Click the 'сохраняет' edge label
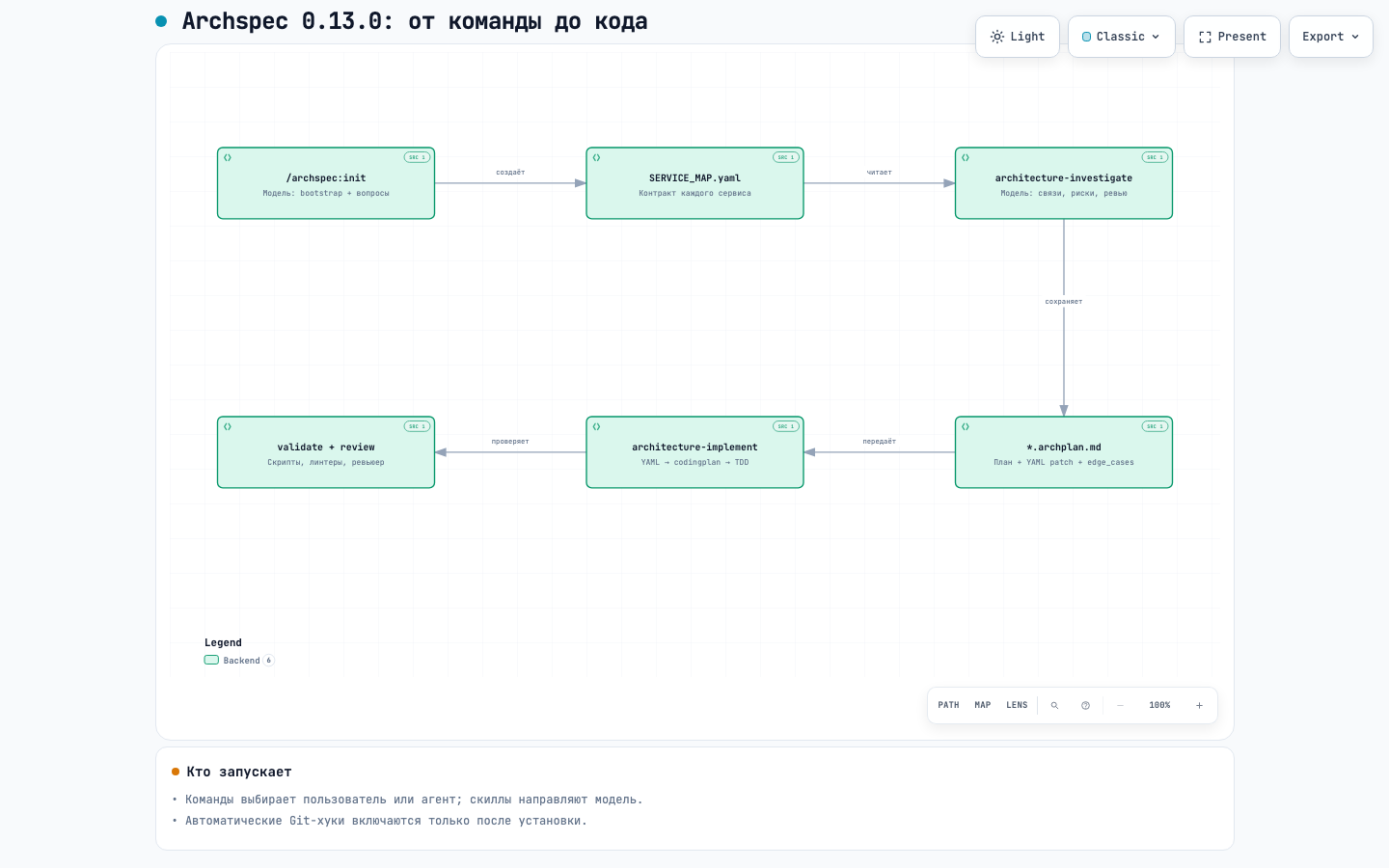This screenshot has height=868, width=1389. [x=1064, y=302]
